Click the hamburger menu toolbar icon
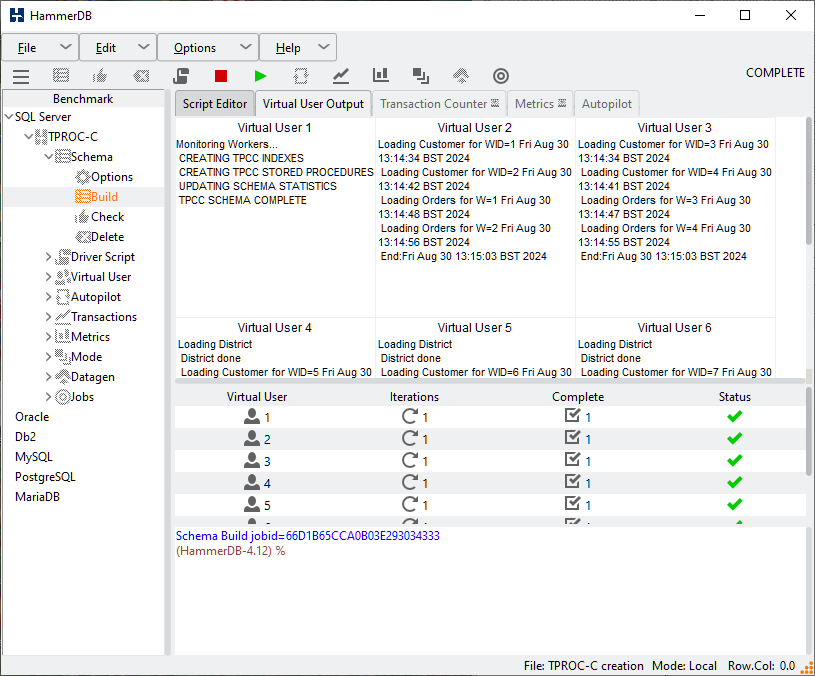The width and height of the screenshot is (815, 676). tap(21, 76)
